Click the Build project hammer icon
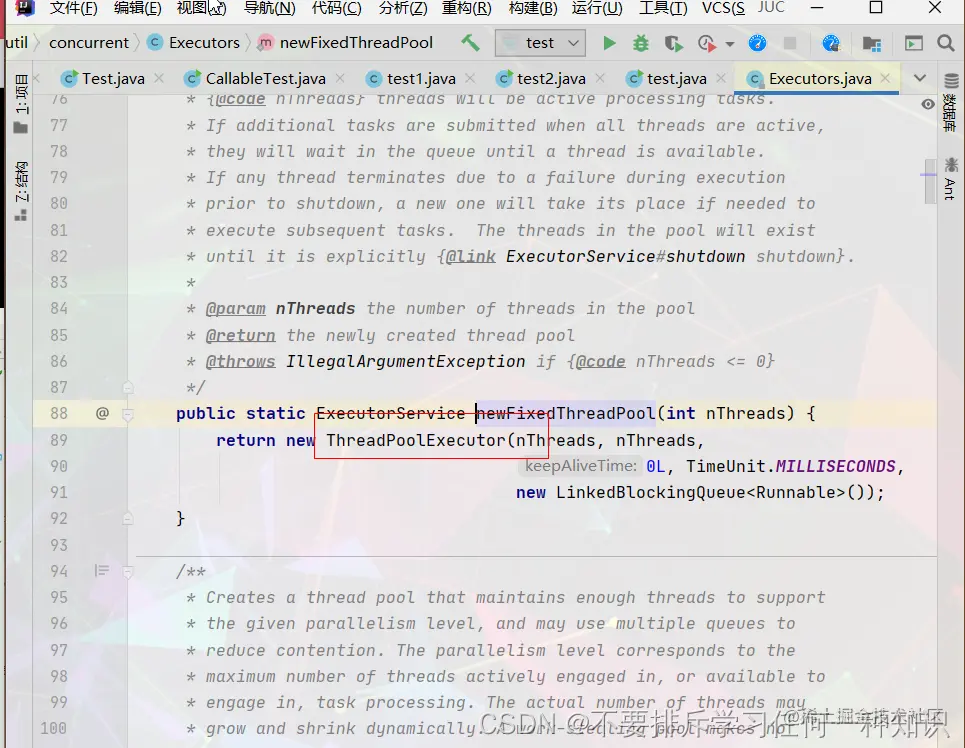 [x=471, y=43]
